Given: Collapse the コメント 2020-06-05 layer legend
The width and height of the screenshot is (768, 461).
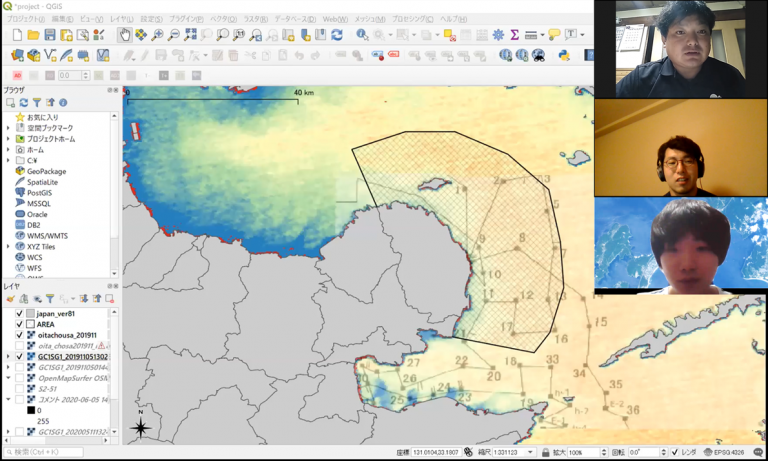Looking at the screenshot, I should coord(8,400).
